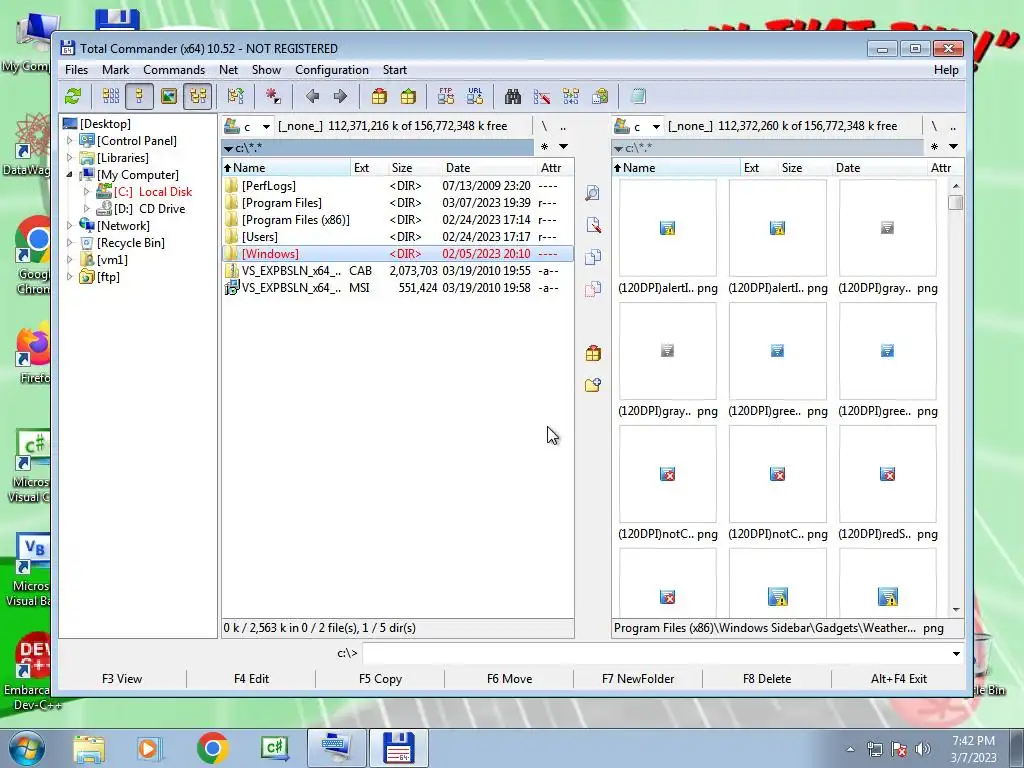This screenshot has height=768, width=1024.
Task: Expand the [Control Panel] tree node
Action: 70,140
